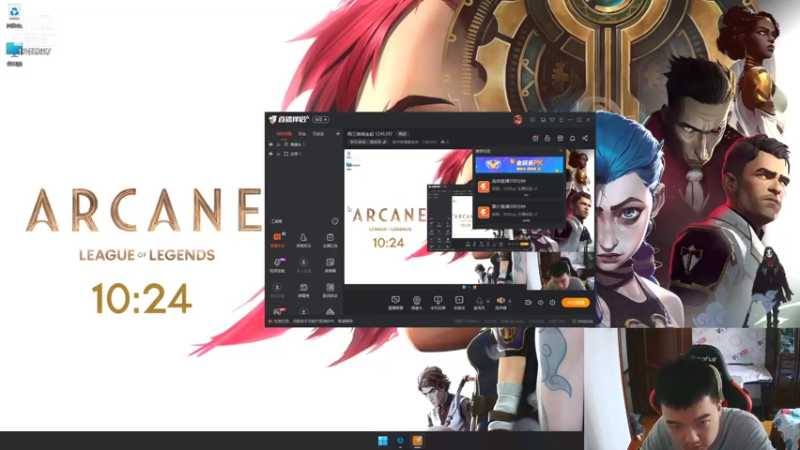
Task: Add a screen capture source from bottom bar
Action: point(395,303)
